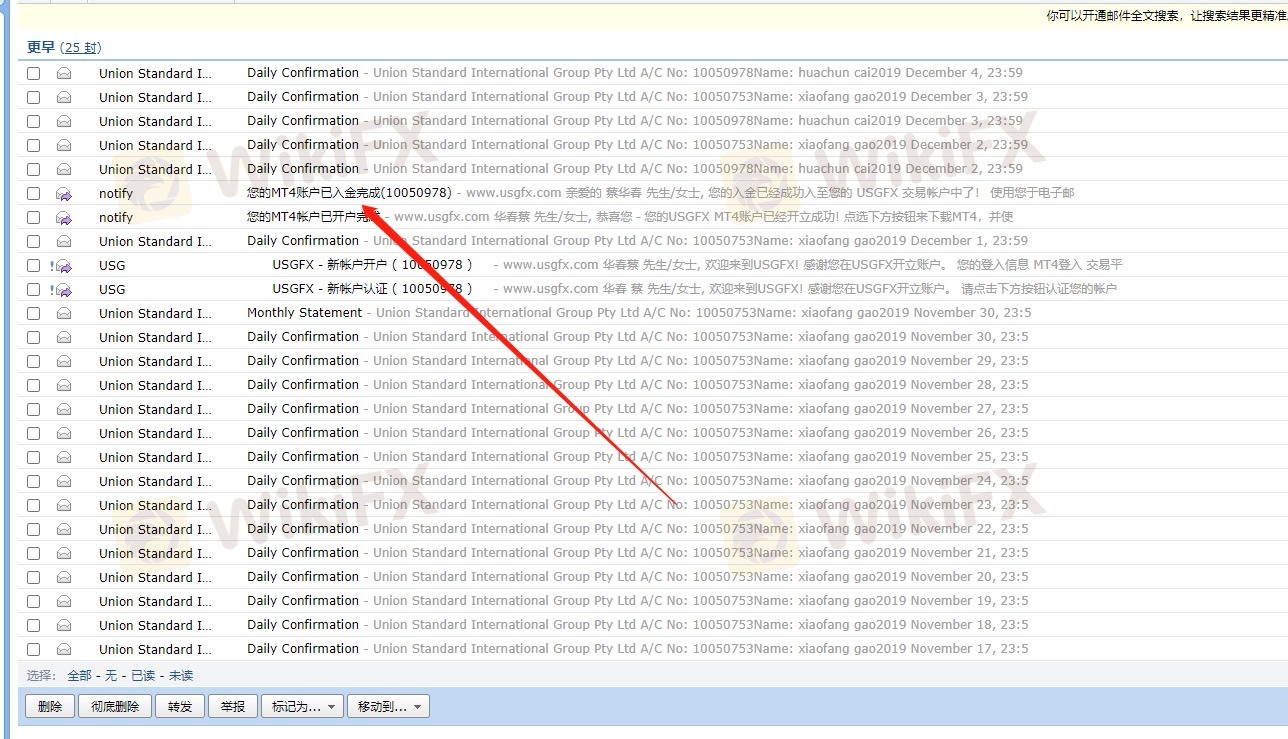Click the envelope icon on the Monthly Statement email
This screenshot has height=739, width=1288.
[64, 313]
